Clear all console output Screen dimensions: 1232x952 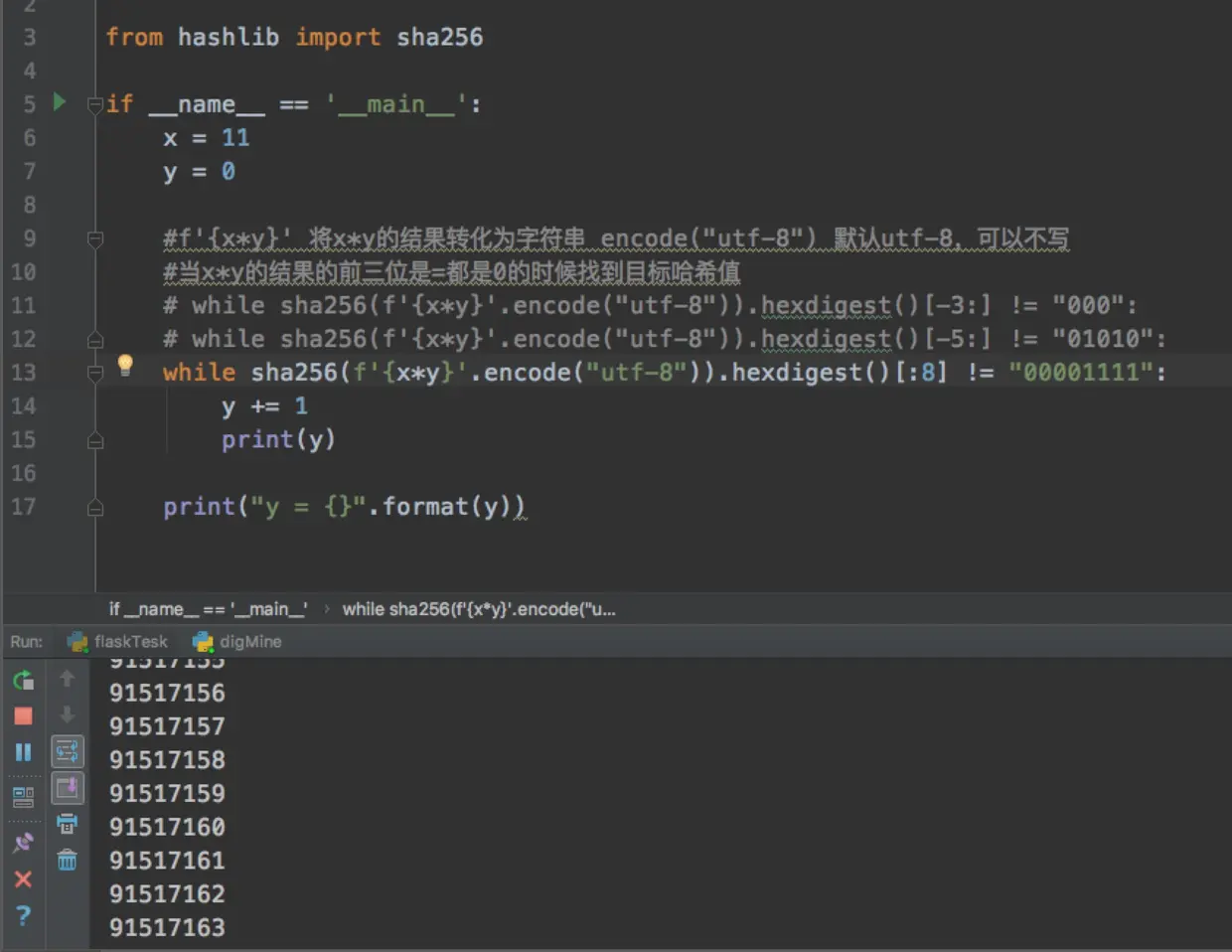67,861
